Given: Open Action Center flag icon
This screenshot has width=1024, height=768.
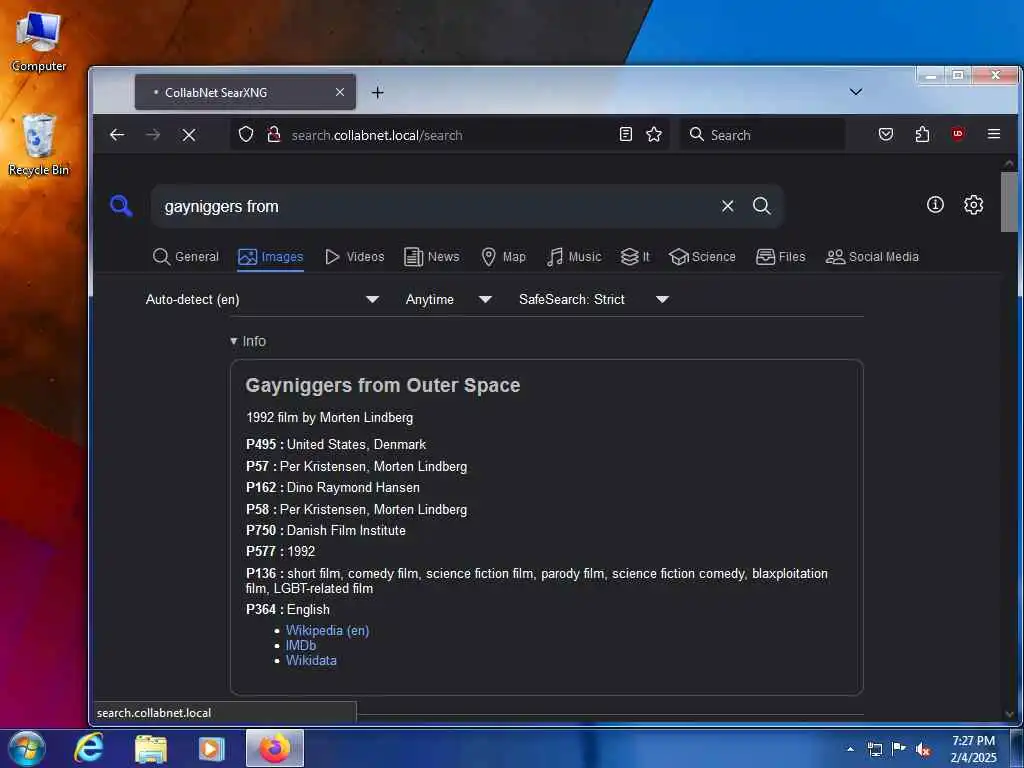Looking at the screenshot, I should (899, 749).
